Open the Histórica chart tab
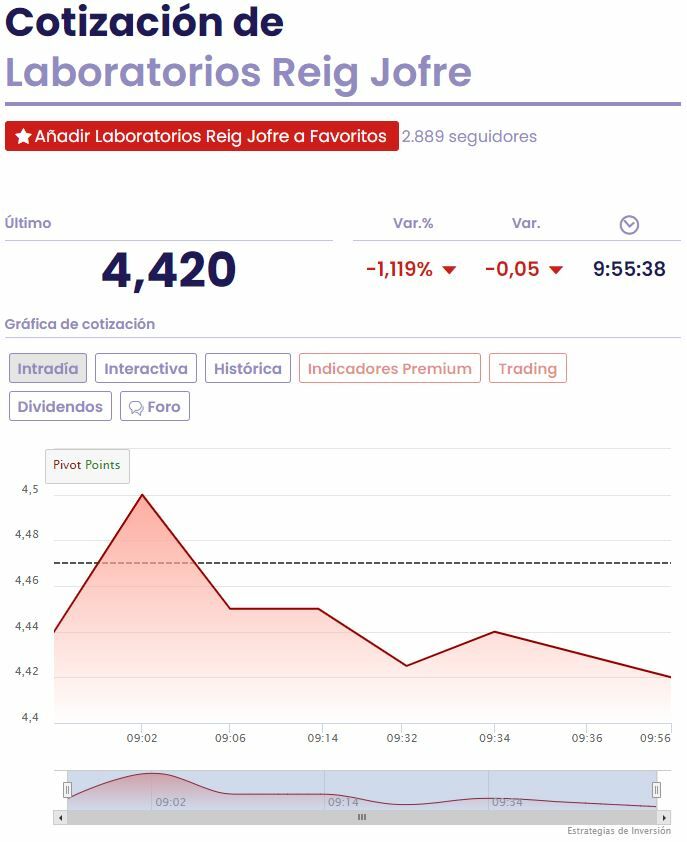 click(248, 368)
